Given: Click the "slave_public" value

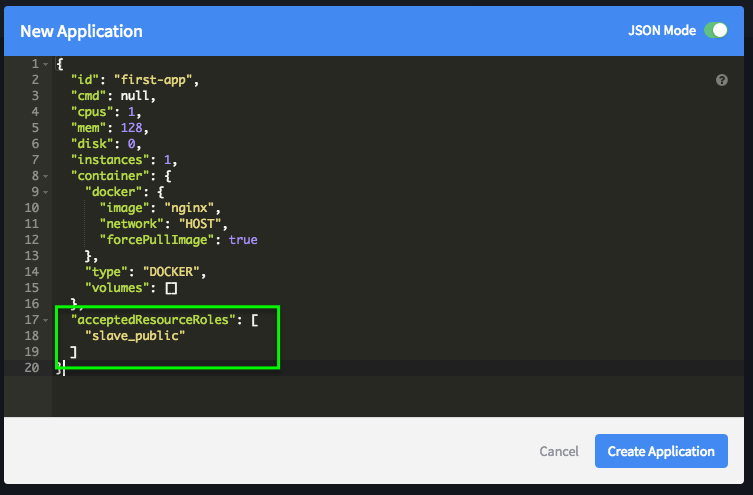Looking at the screenshot, I should click(x=135, y=336).
